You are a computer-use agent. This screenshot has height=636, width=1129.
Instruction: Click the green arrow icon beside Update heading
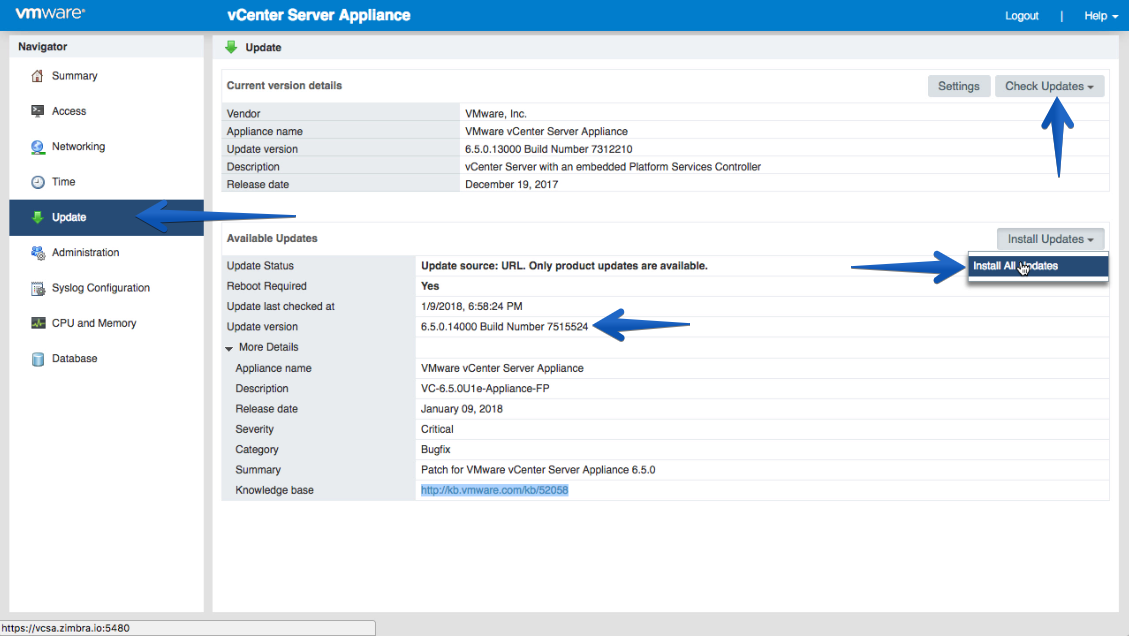(230, 47)
